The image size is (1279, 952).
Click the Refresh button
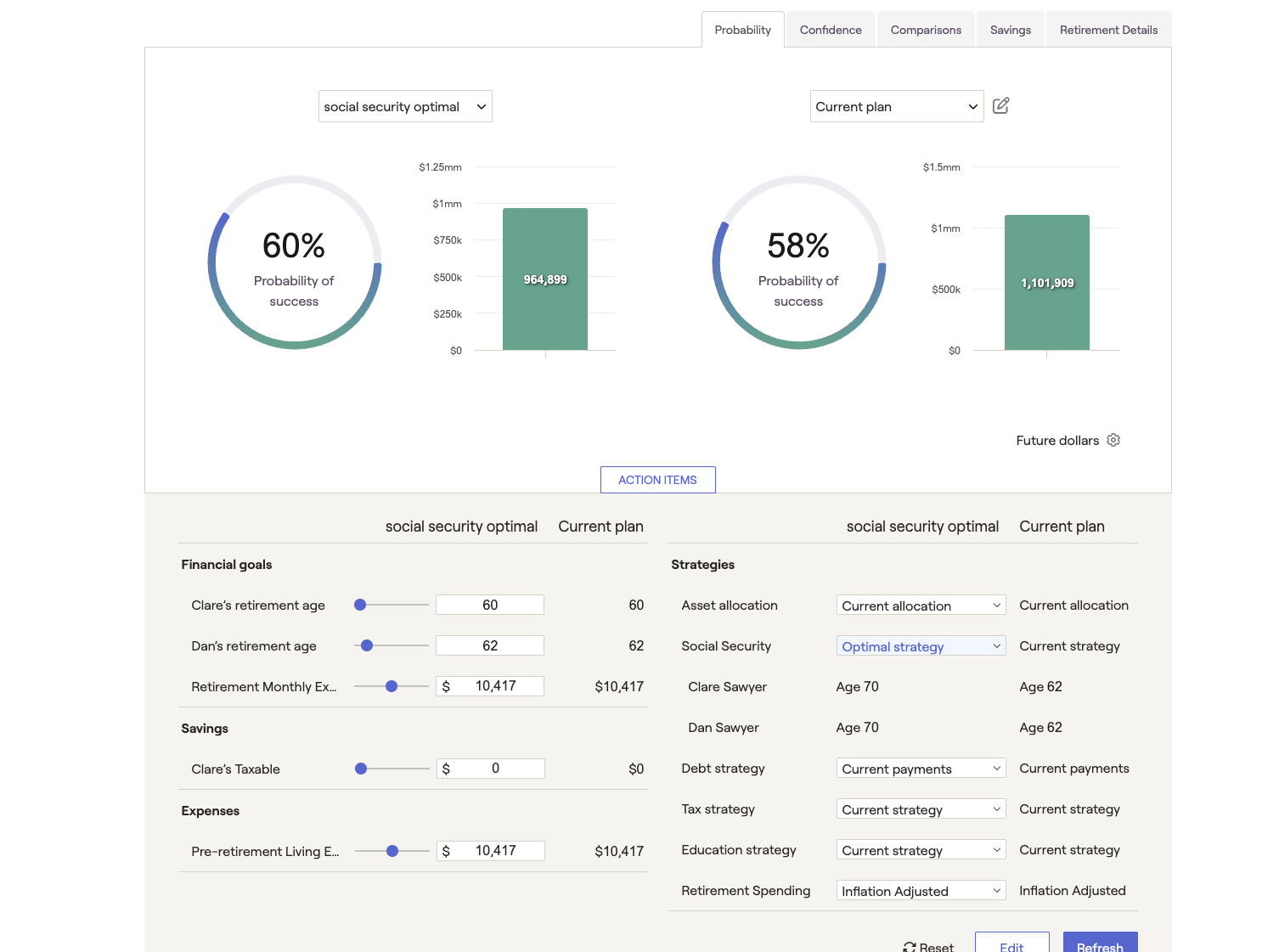point(1101,943)
